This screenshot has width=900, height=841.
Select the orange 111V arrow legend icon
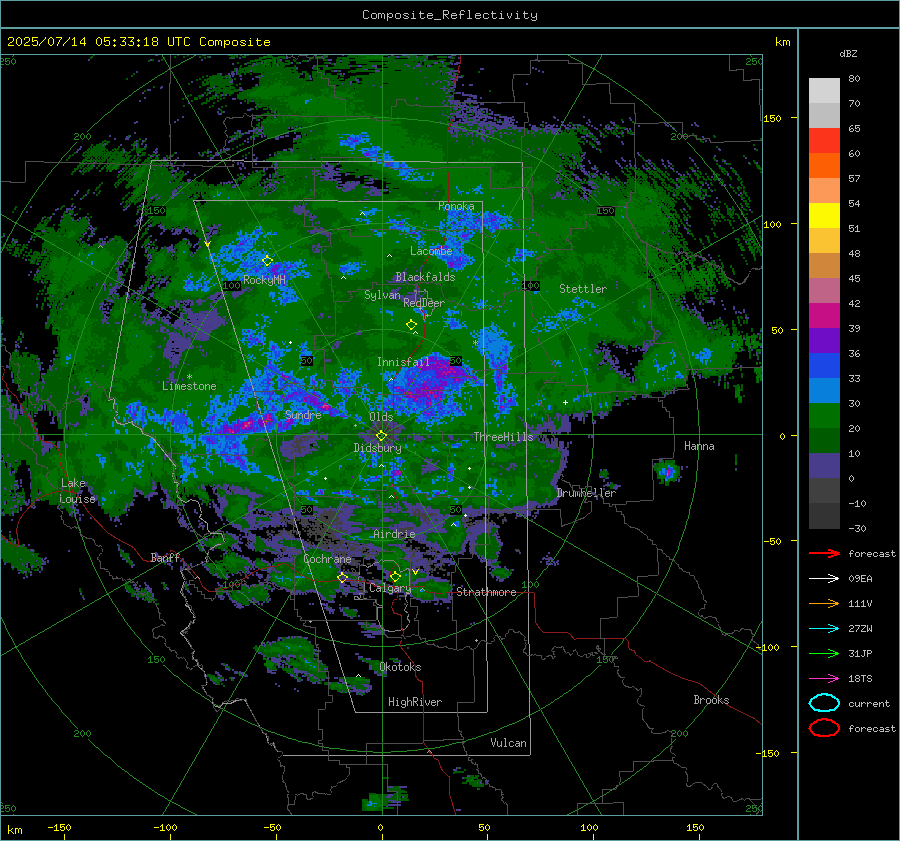824,603
